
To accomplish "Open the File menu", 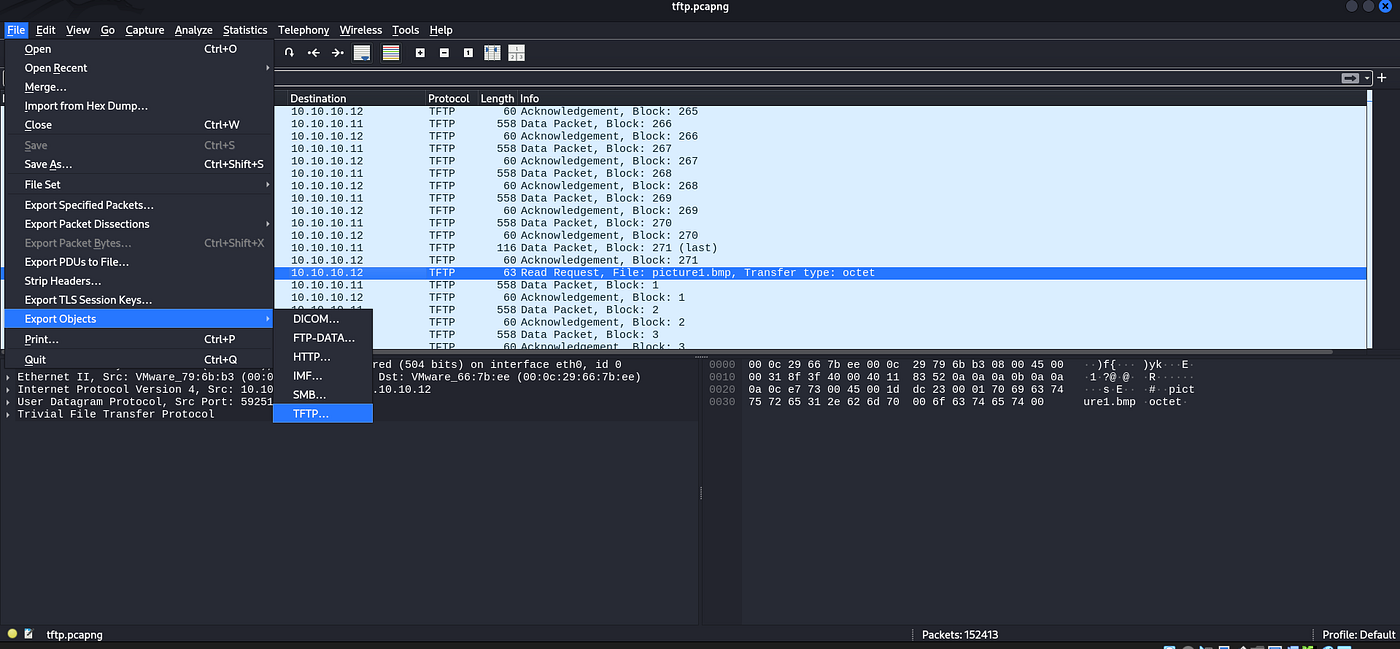I will click(16, 30).
